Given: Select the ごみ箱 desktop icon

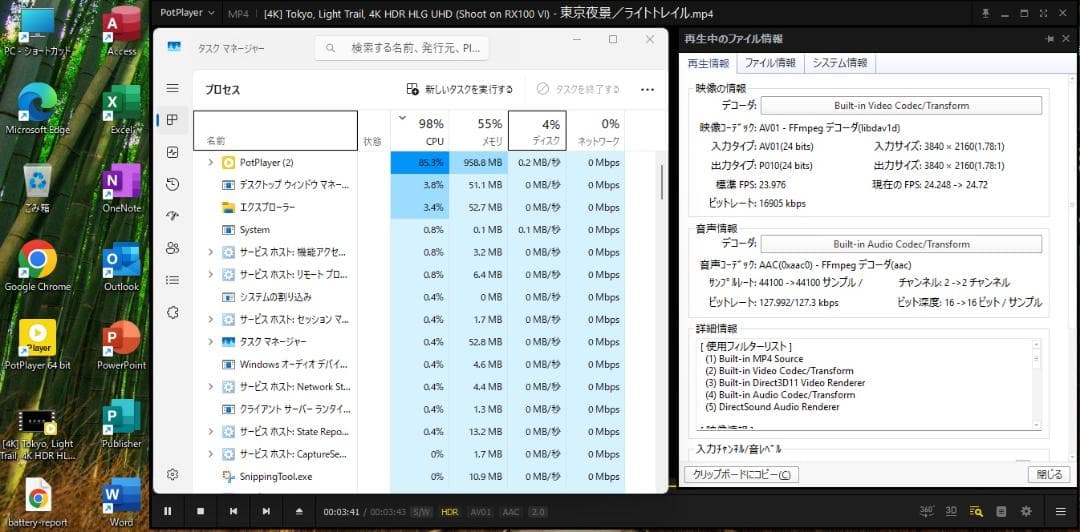Looking at the screenshot, I should click(x=38, y=187).
